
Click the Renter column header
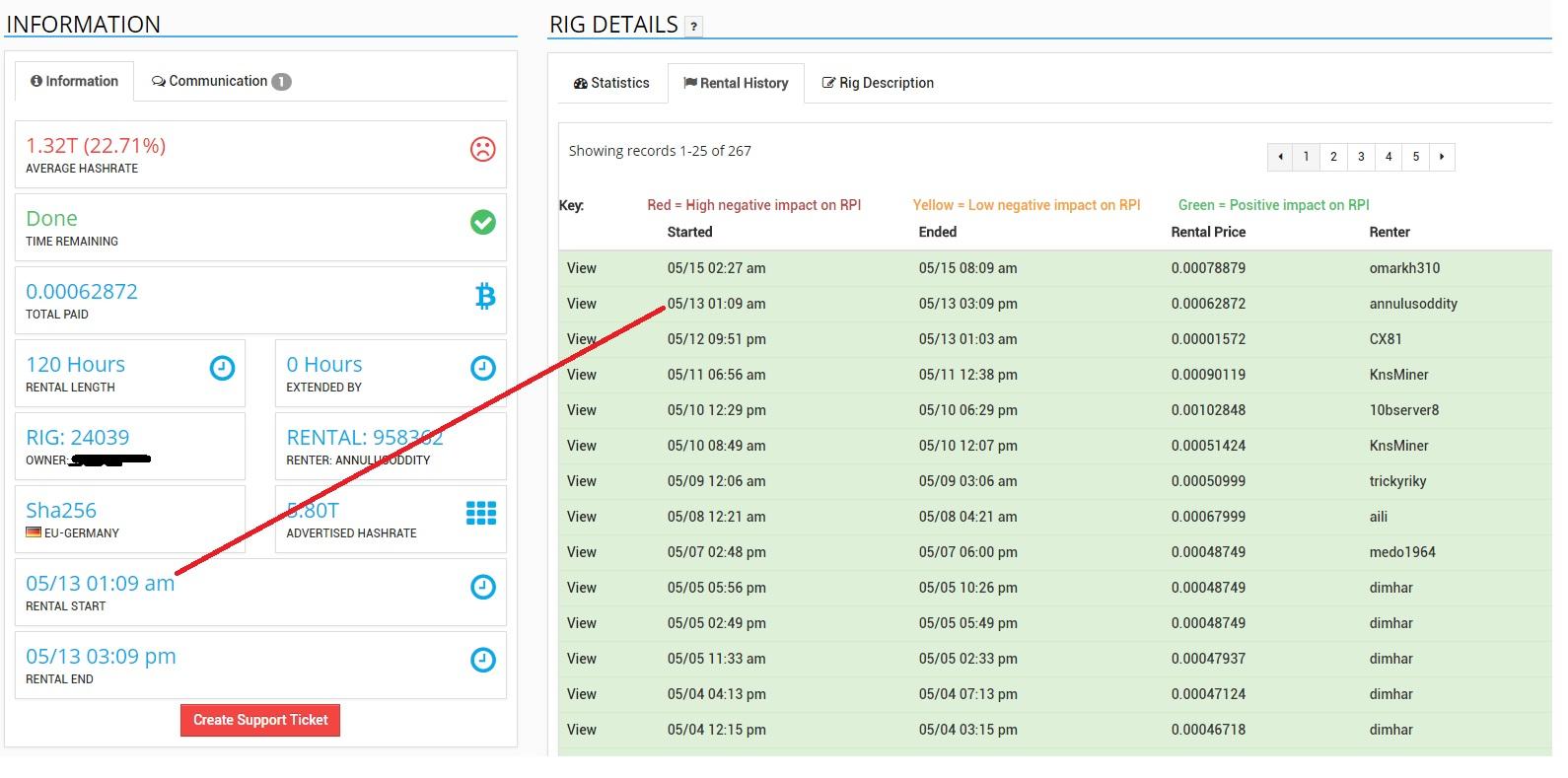click(x=1390, y=232)
